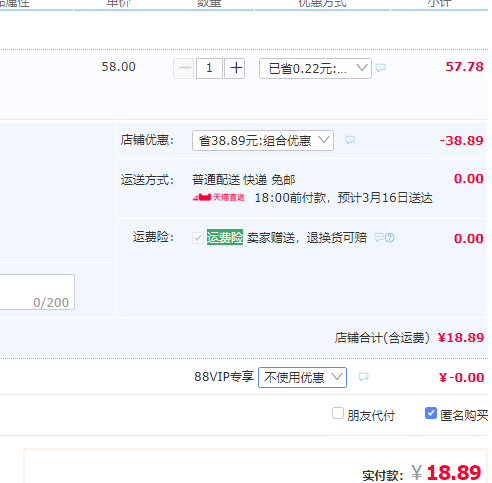Click the green 运费险 badge
Viewport: 492px width, 483px height.
225,237
